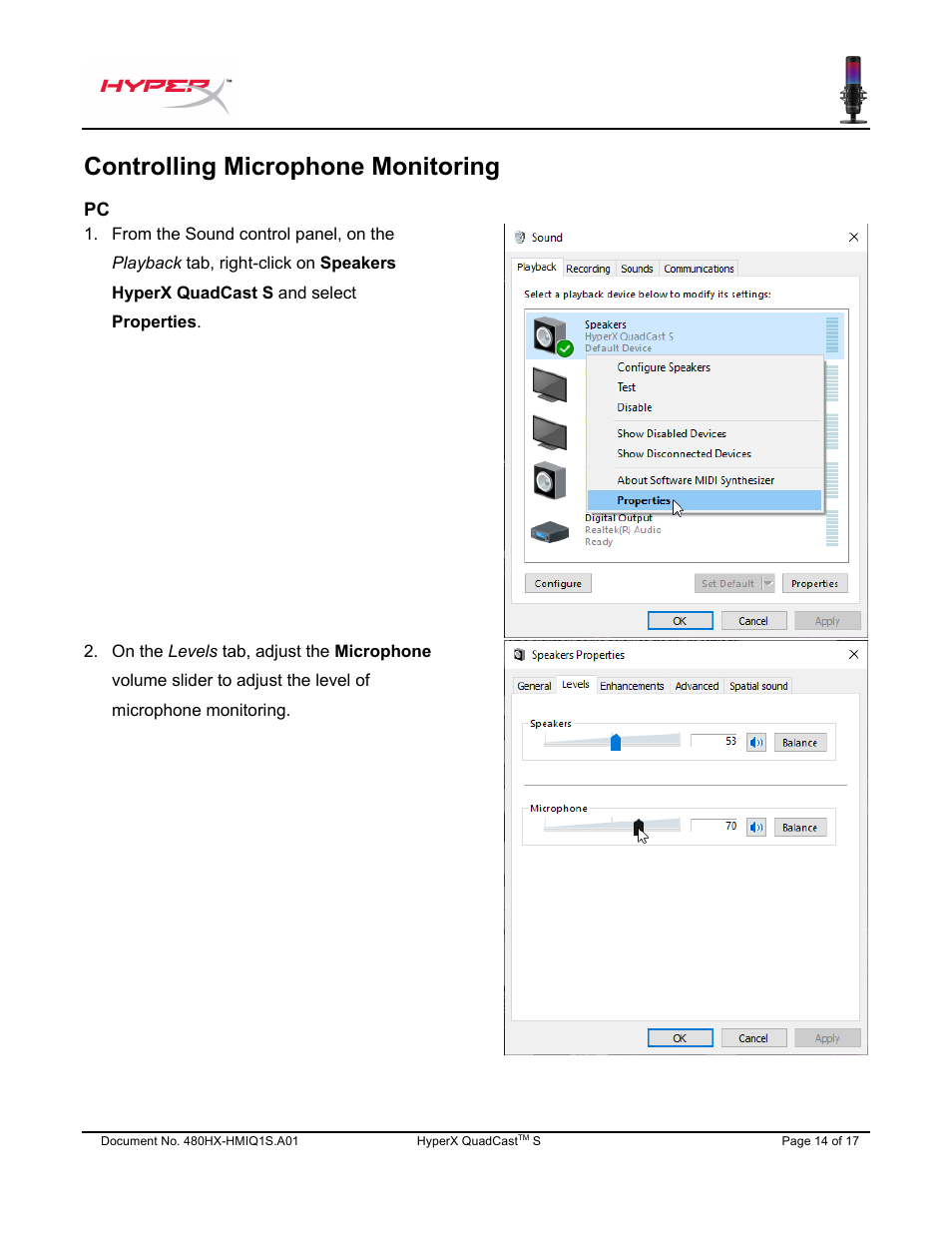Open the Spatial sound tab
This screenshot has height=1233, width=952.
(x=758, y=686)
